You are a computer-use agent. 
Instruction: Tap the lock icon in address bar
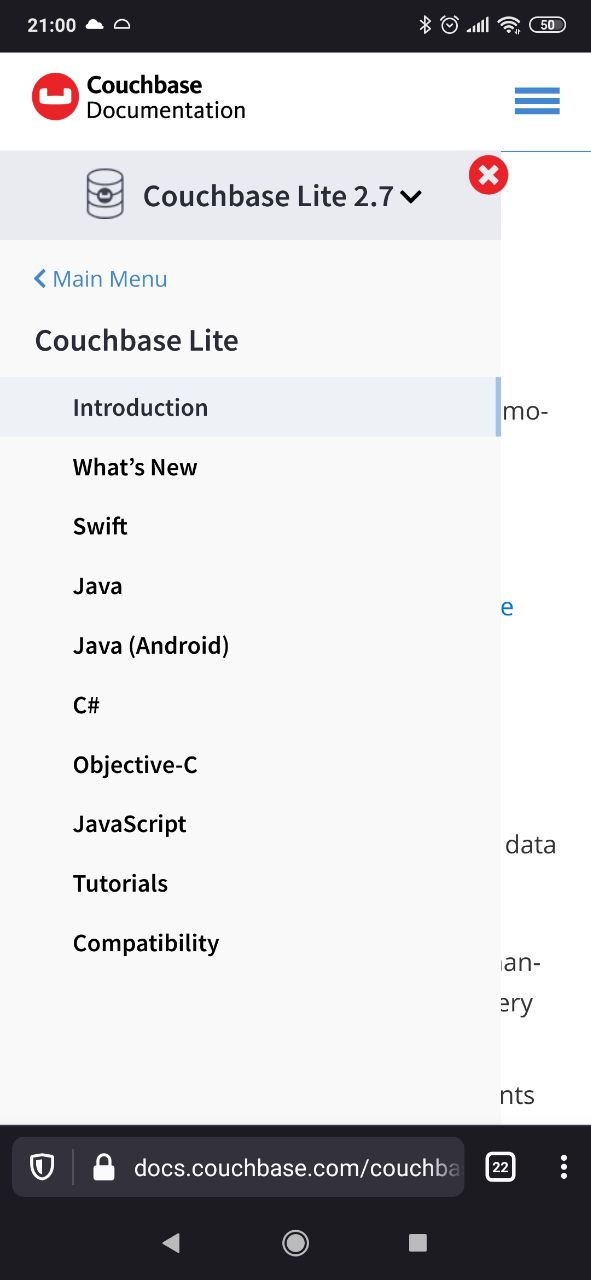click(x=103, y=1167)
